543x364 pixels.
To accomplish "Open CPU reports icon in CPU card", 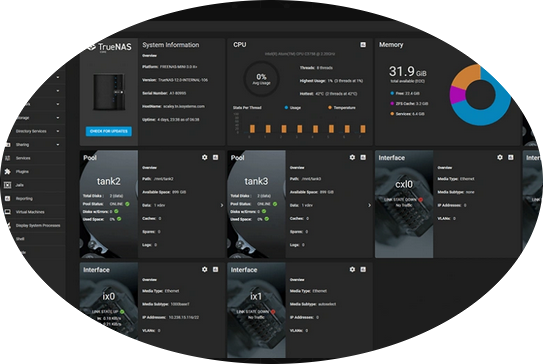I will 363,45.
